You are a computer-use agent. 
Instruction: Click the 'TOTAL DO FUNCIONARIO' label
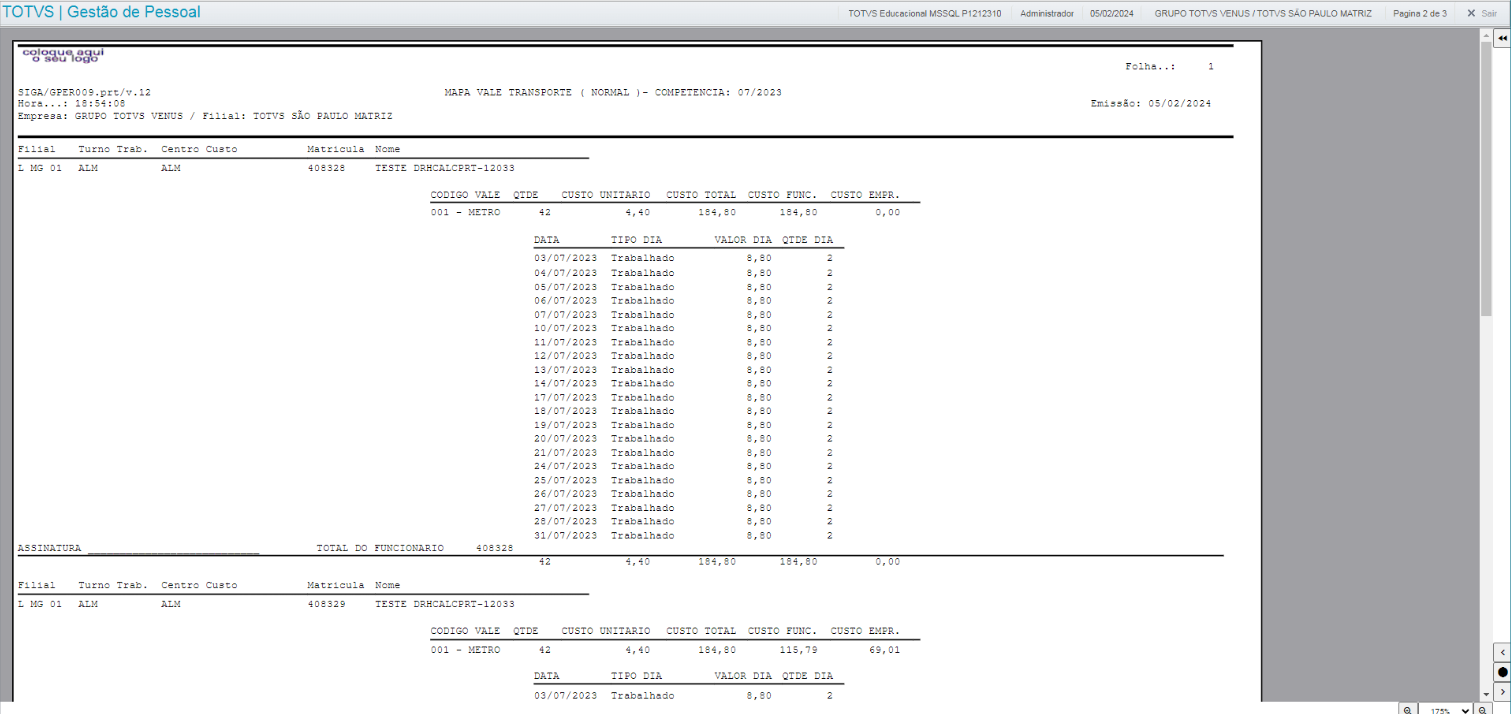click(380, 549)
